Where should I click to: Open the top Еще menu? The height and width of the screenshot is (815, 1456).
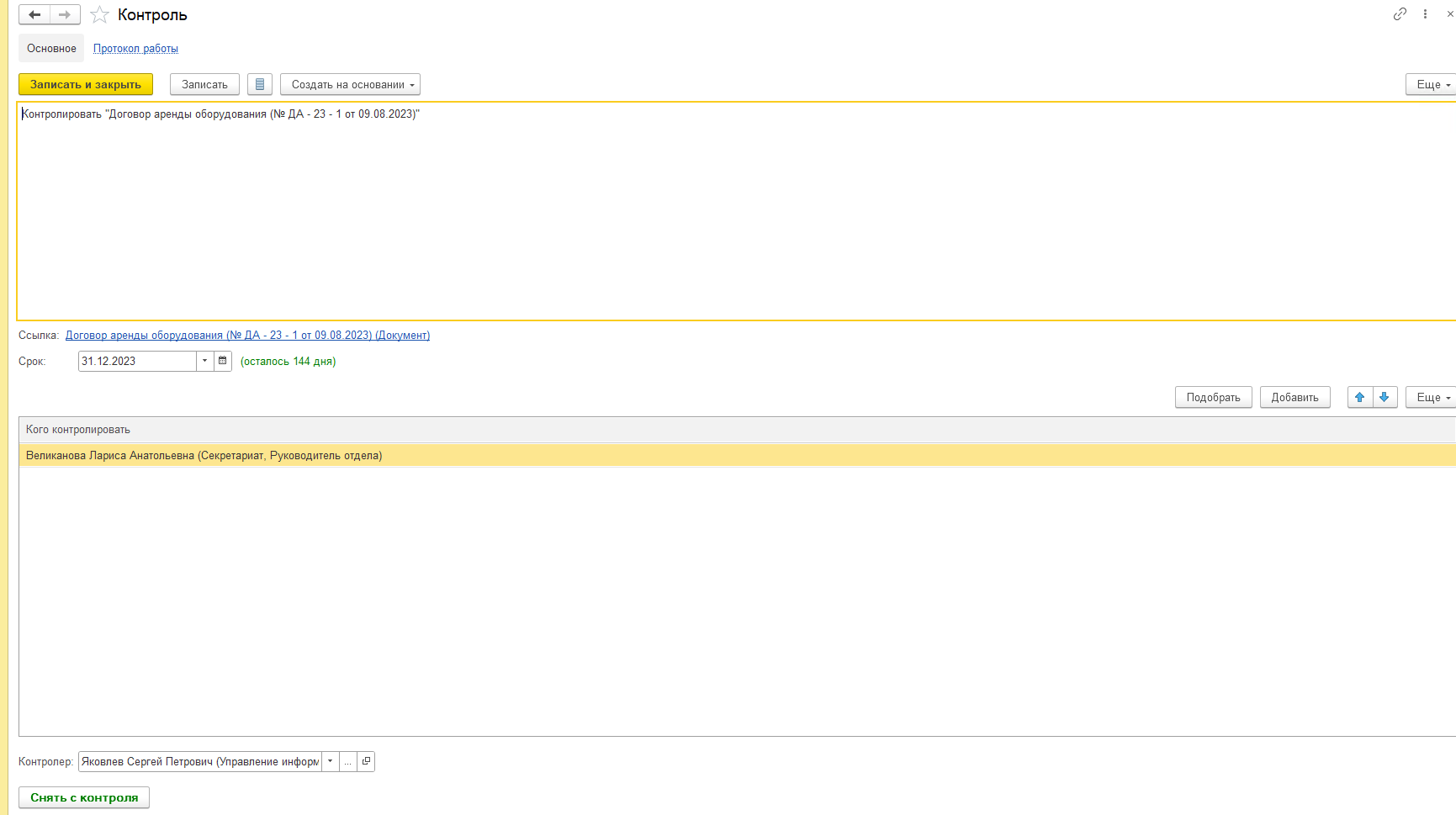pos(1431,85)
